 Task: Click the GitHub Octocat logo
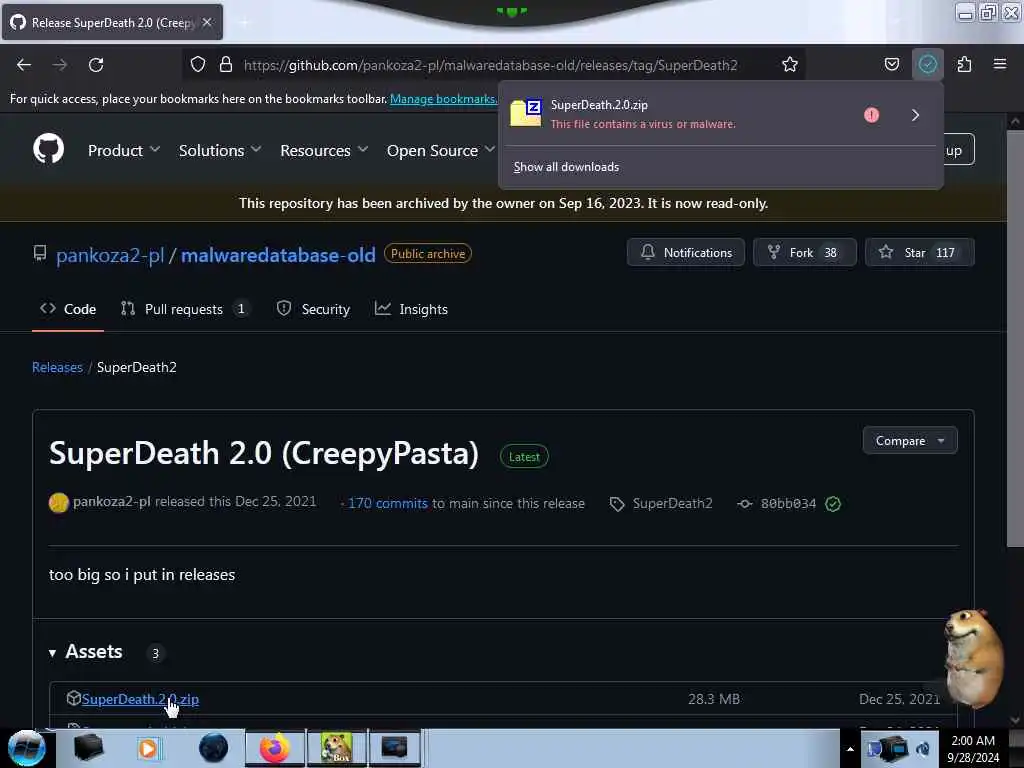pos(48,149)
